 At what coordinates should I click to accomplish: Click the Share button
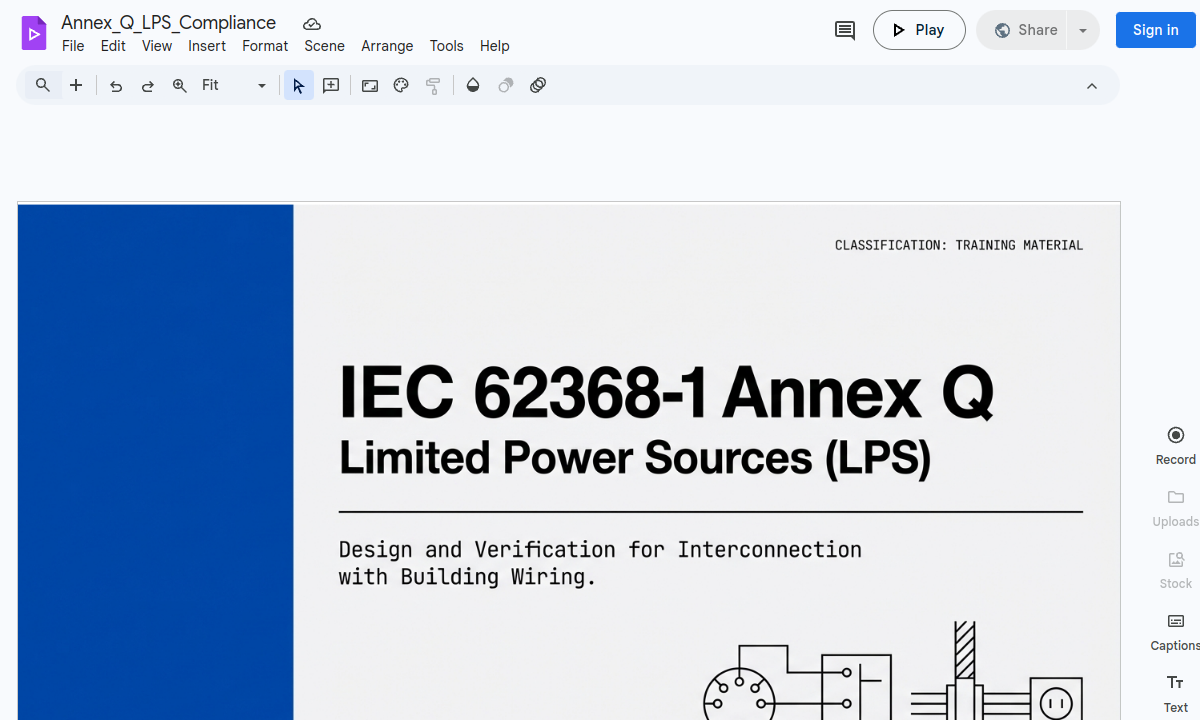coord(1027,30)
